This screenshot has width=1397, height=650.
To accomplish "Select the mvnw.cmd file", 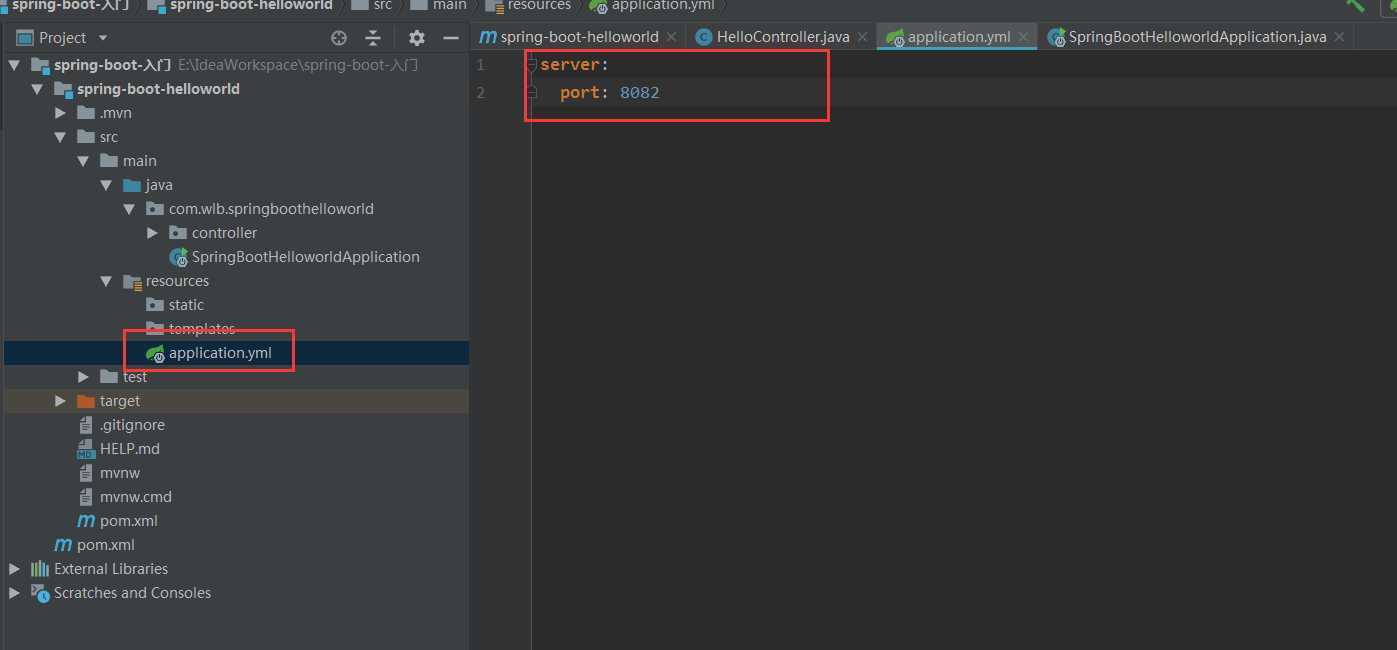I will coord(136,497).
